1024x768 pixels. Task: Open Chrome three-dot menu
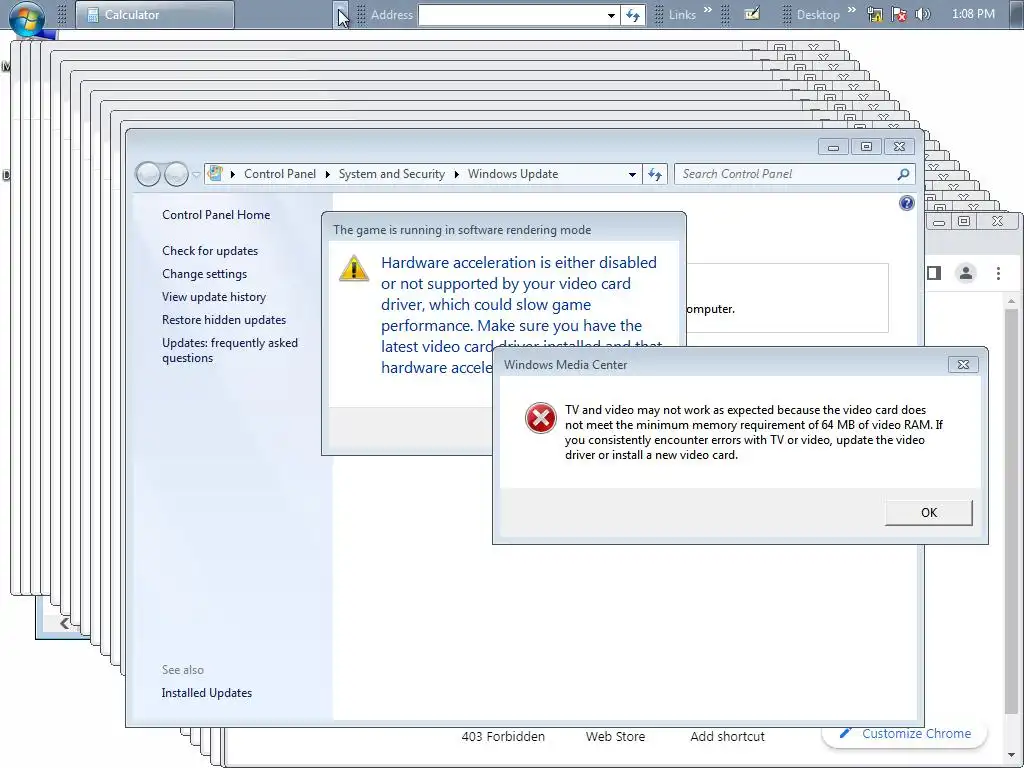point(998,273)
